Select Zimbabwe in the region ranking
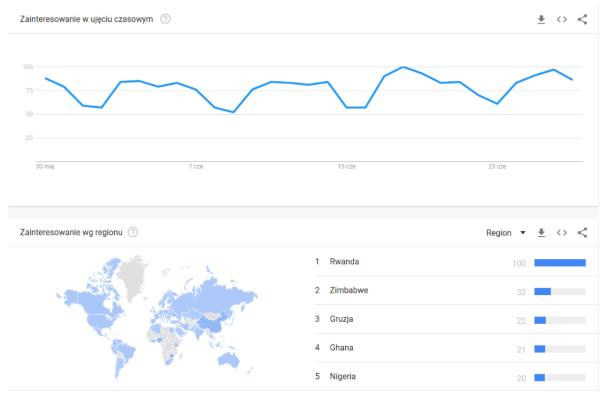Screen dimensions: 605x397 (349, 290)
